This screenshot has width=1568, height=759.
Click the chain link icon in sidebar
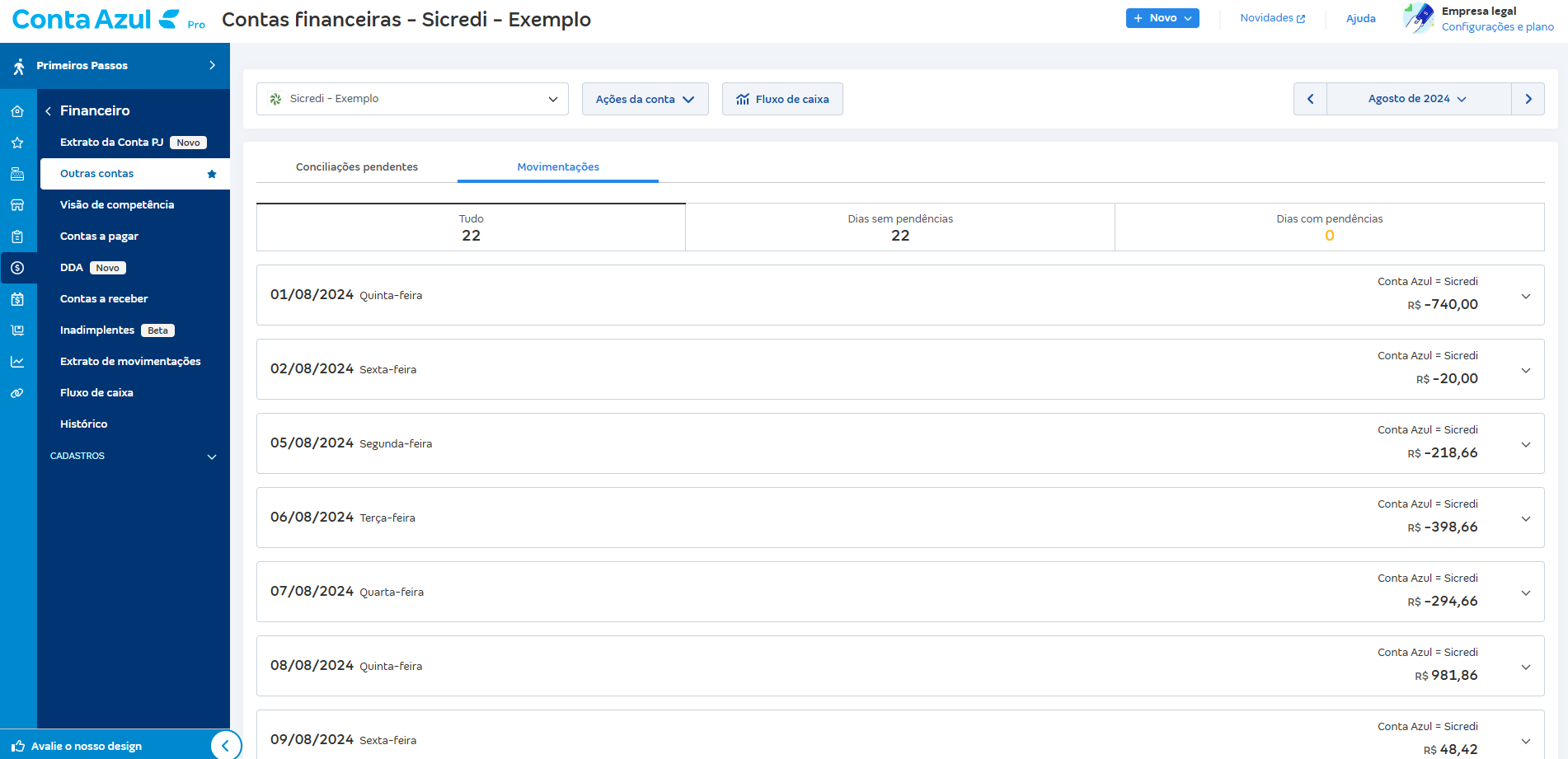click(x=17, y=393)
